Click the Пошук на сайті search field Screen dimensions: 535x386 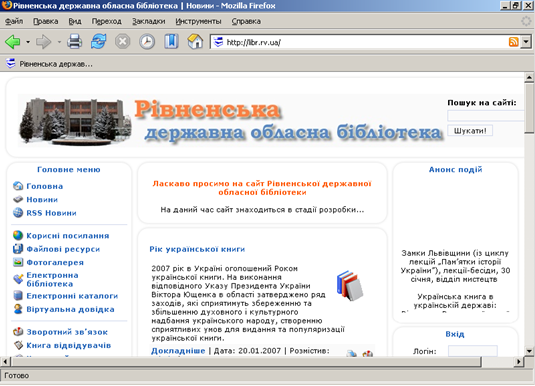click(486, 116)
